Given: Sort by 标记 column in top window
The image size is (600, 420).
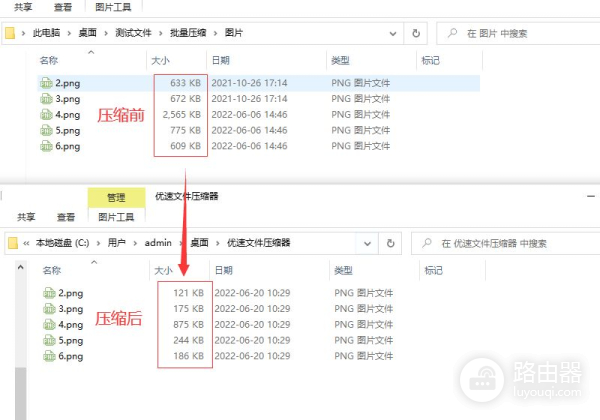Looking at the screenshot, I should (x=430, y=60).
